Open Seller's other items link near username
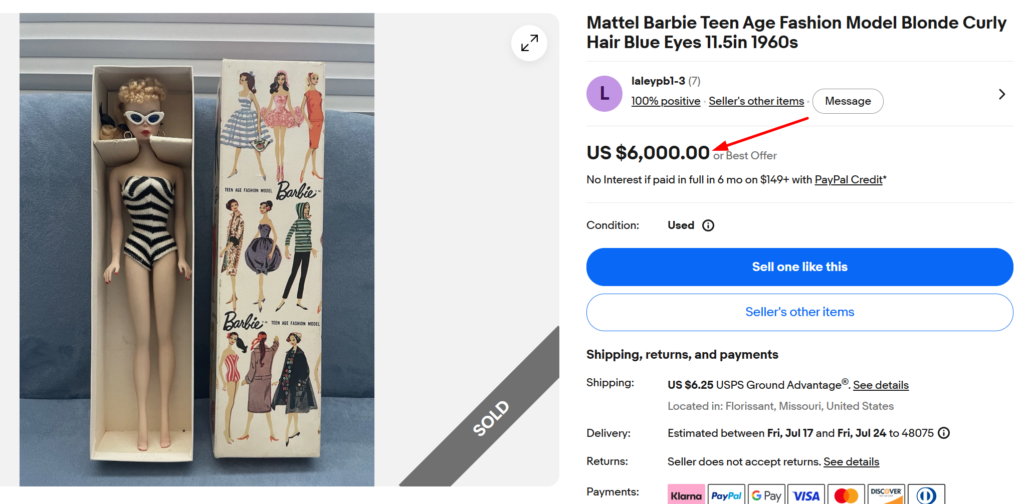1024x504 pixels. click(x=756, y=101)
